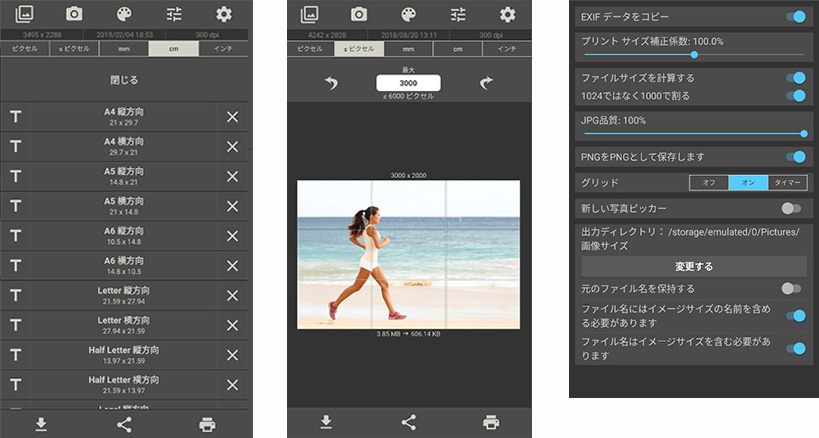819x438 pixels.
Task: Delete the A6 横方向 preset
Action: pyautogui.click(x=232, y=266)
